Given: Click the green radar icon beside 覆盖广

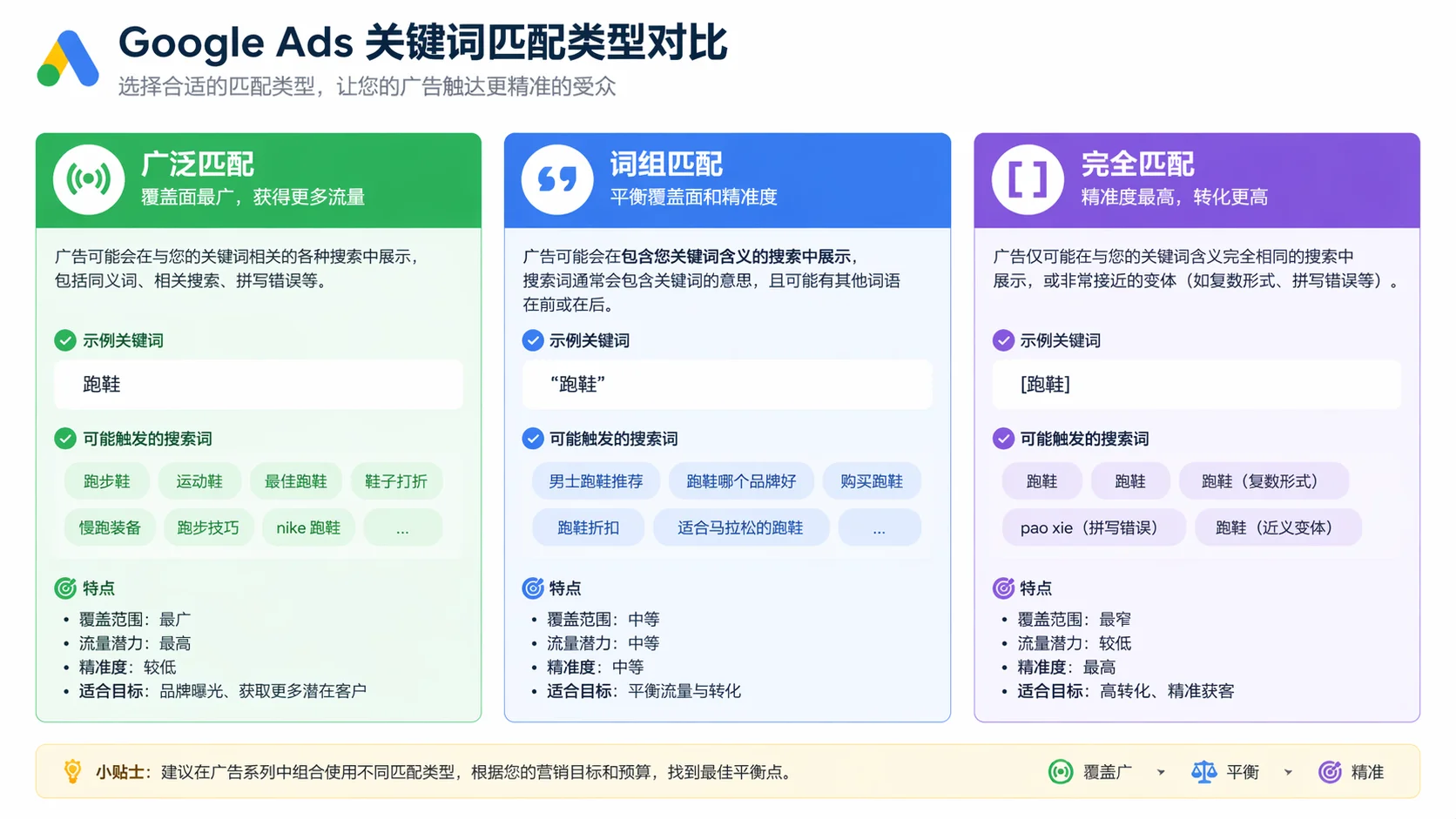Looking at the screenshot, I should pos(1062,771).
